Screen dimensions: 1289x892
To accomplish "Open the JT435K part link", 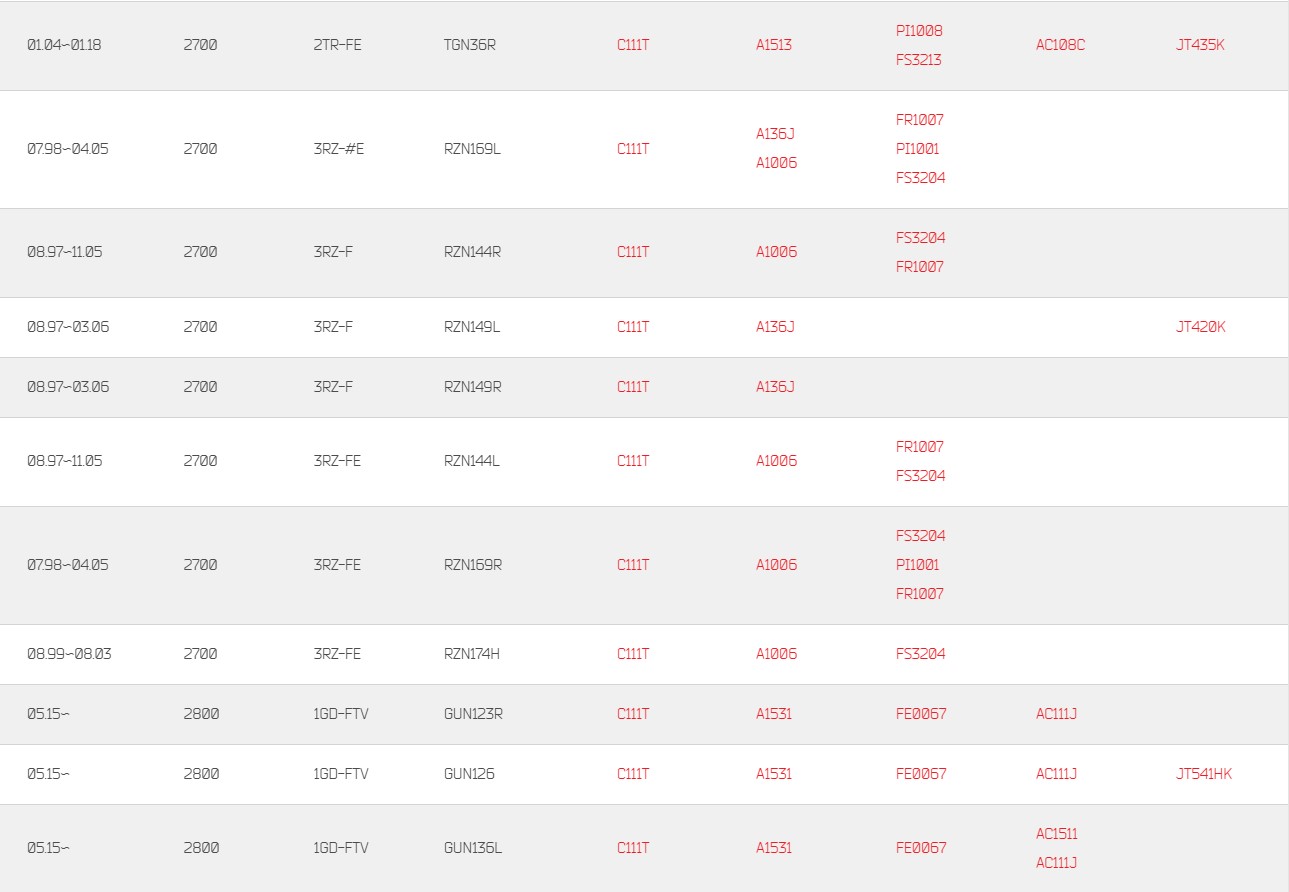I will point(1200,45).
